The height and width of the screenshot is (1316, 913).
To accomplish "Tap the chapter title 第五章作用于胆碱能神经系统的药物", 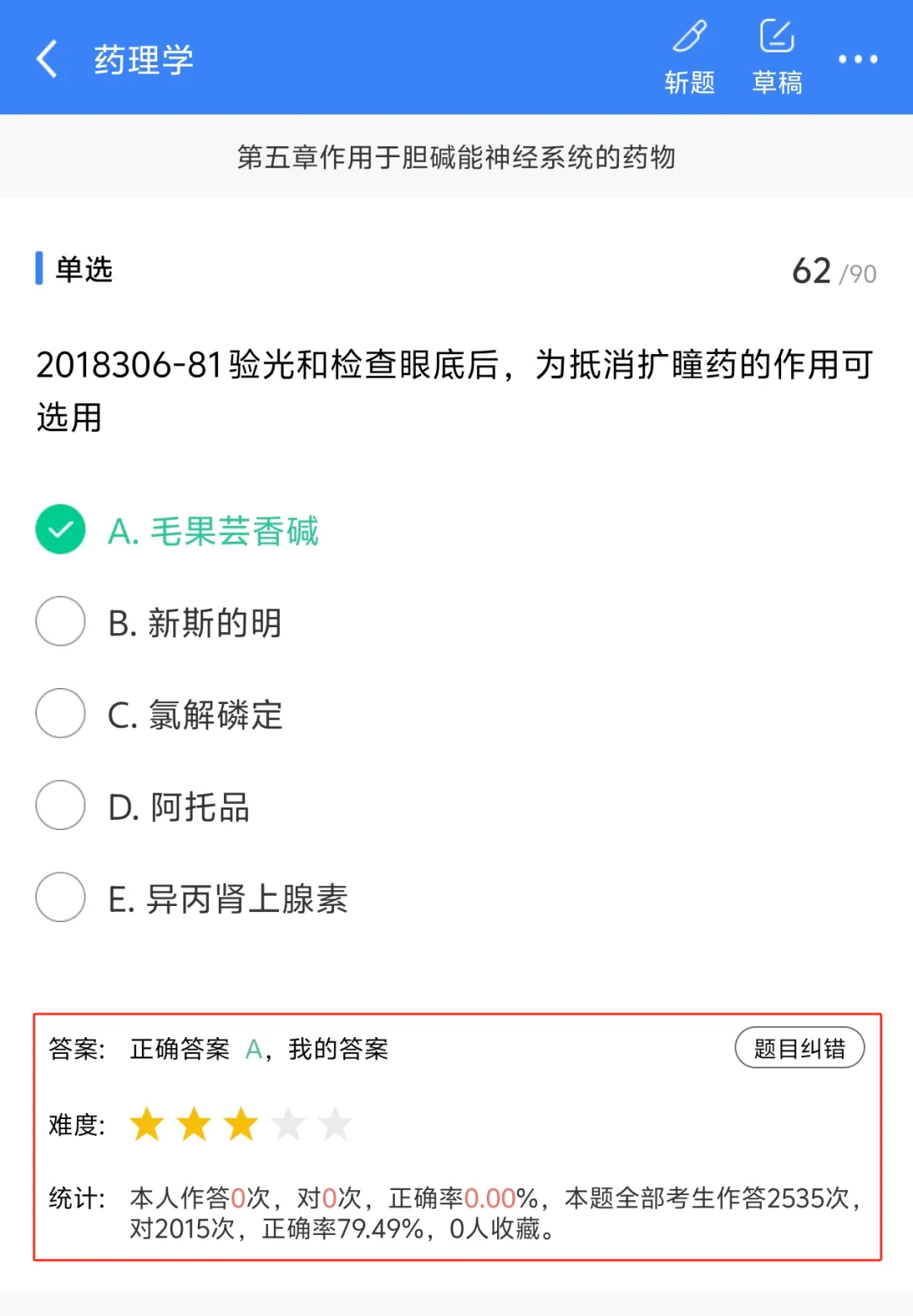I will point(456,157).
